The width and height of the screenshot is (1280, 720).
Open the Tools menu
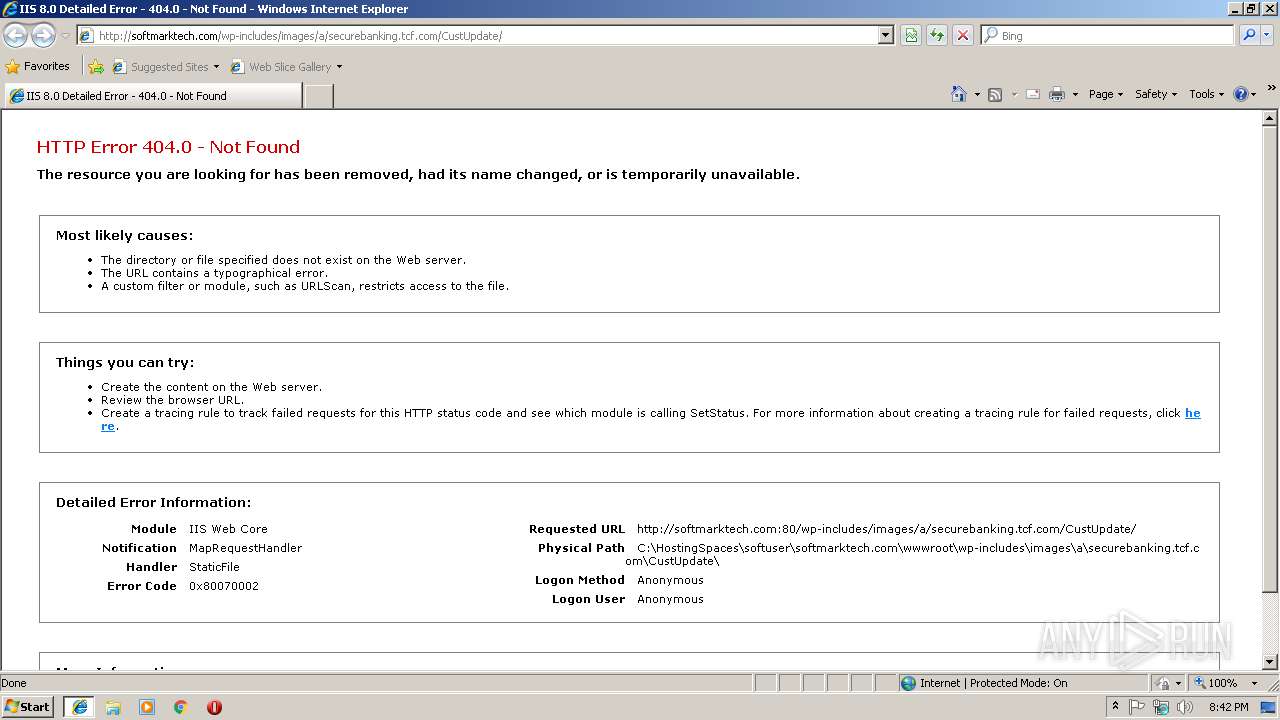tap(1206, 94)
